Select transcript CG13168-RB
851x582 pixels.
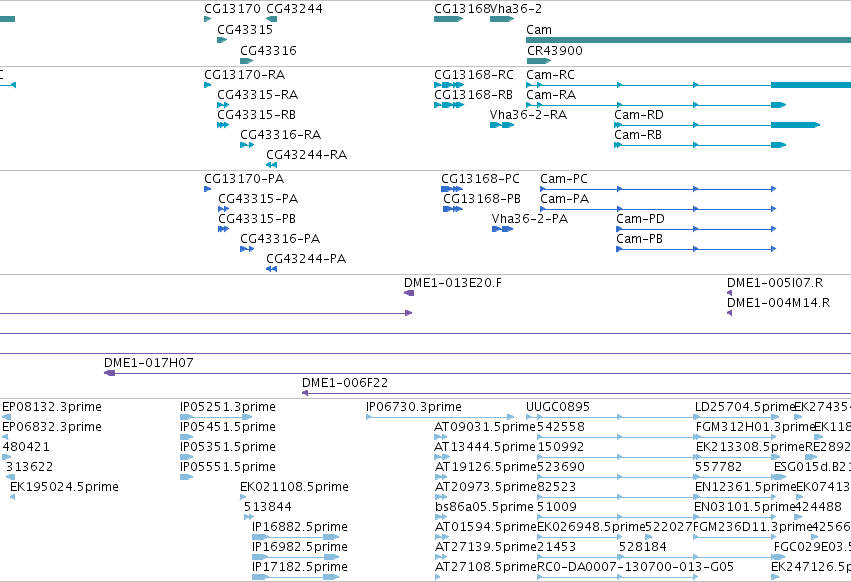point(473,94)
